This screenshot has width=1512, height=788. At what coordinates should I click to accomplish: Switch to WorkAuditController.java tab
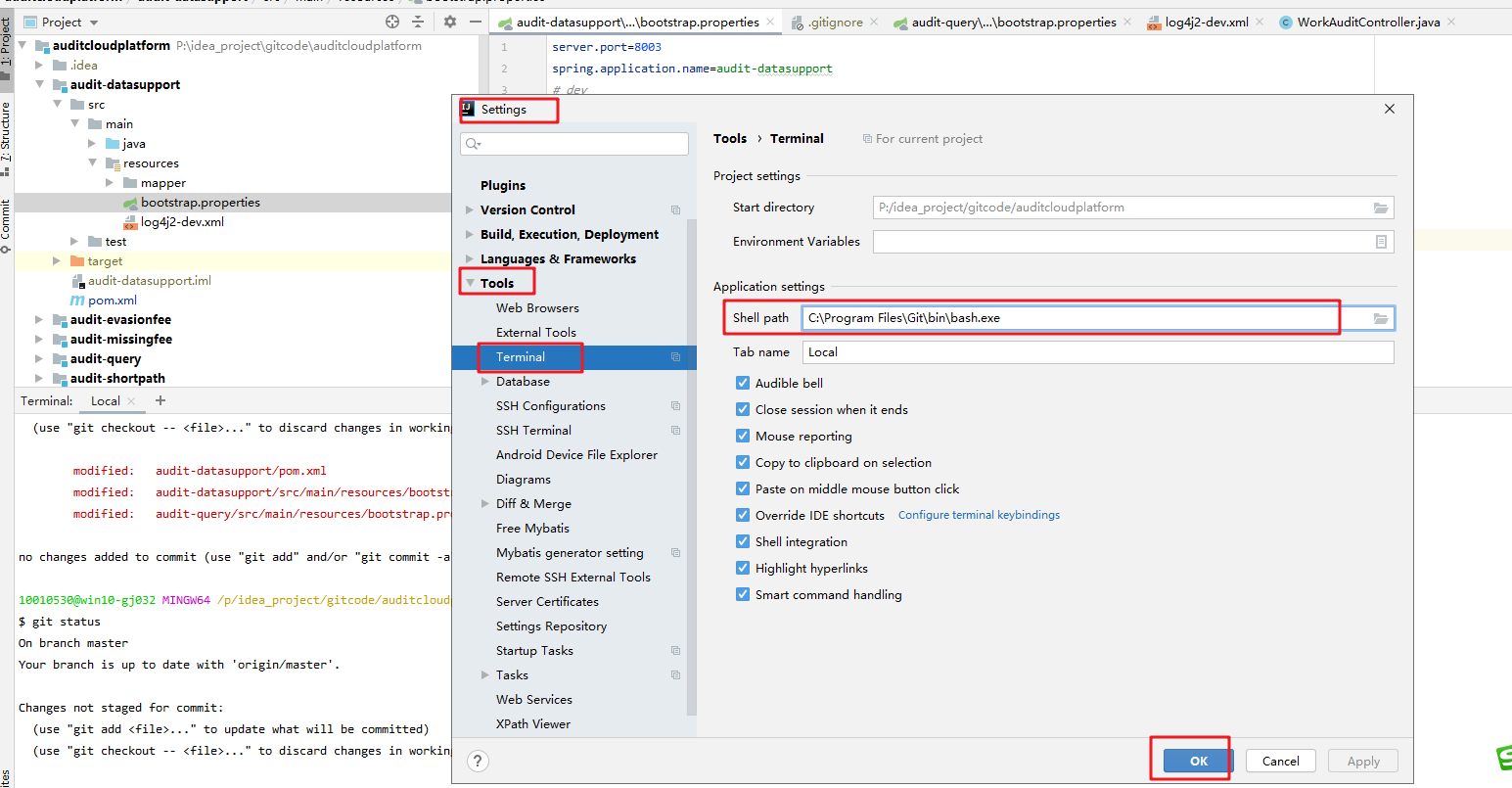click(1368, 22)
